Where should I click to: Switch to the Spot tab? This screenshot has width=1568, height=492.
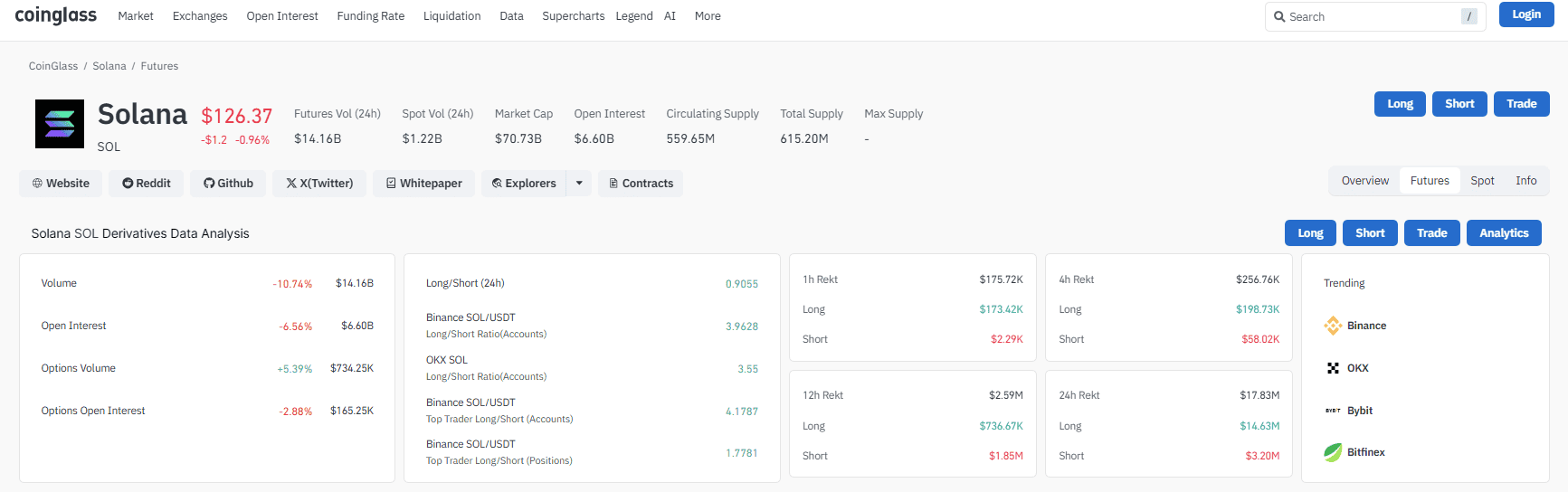pyautogui.click(x=1482, y=181)
